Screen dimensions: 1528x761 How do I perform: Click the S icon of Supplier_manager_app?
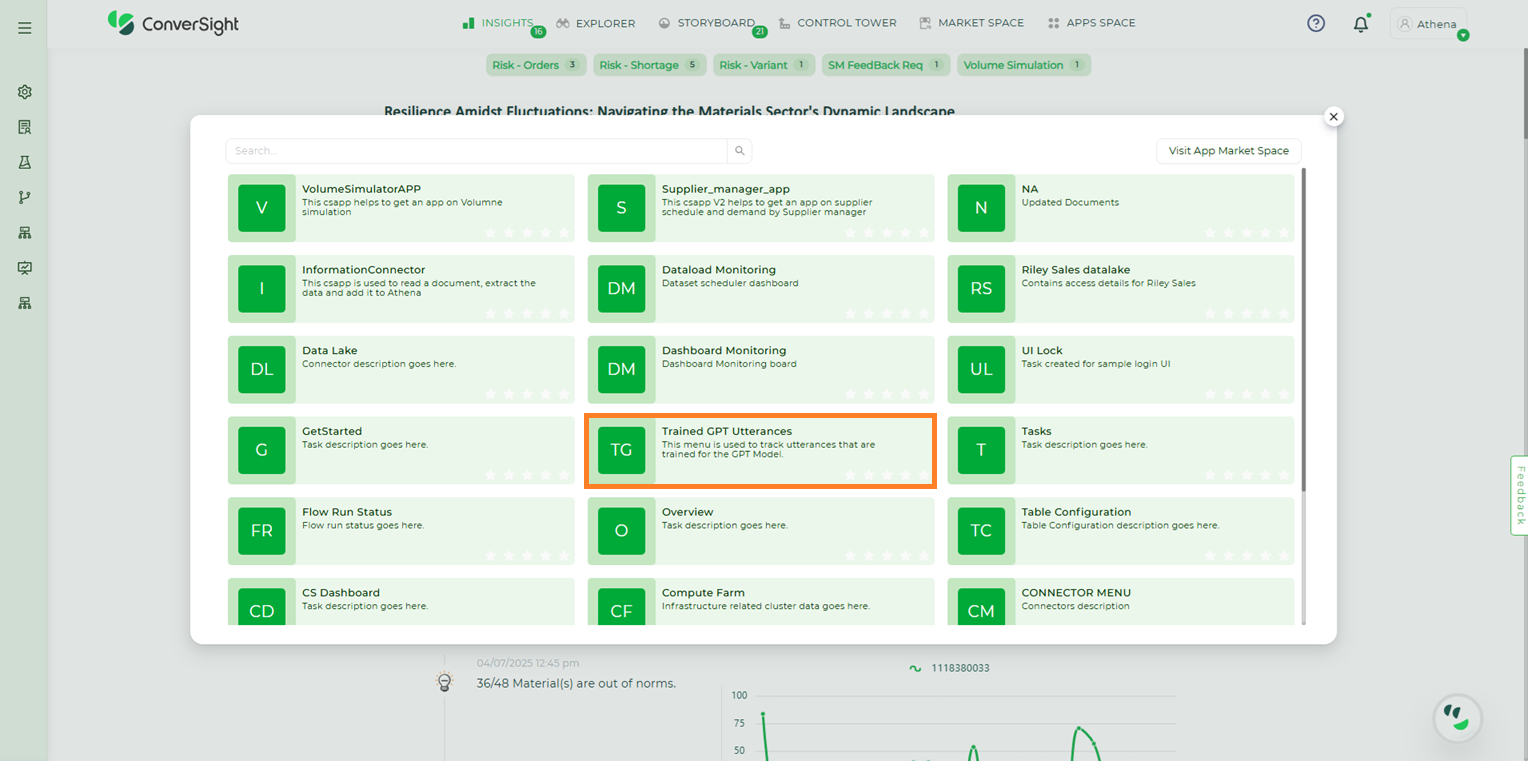pos(621,208)
